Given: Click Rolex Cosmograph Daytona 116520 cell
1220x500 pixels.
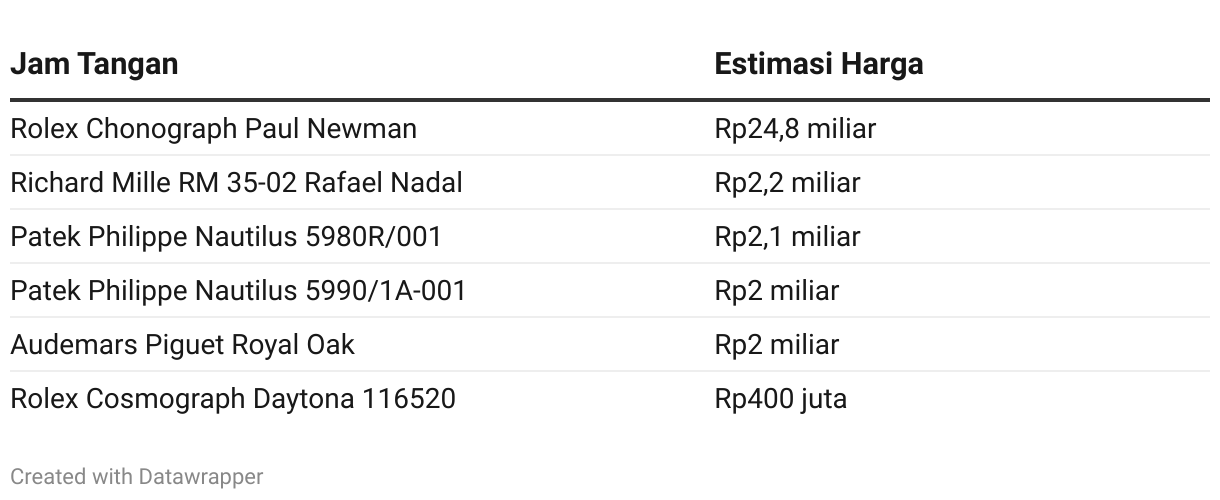Looking at the screenshot, I should coord(233,399).
